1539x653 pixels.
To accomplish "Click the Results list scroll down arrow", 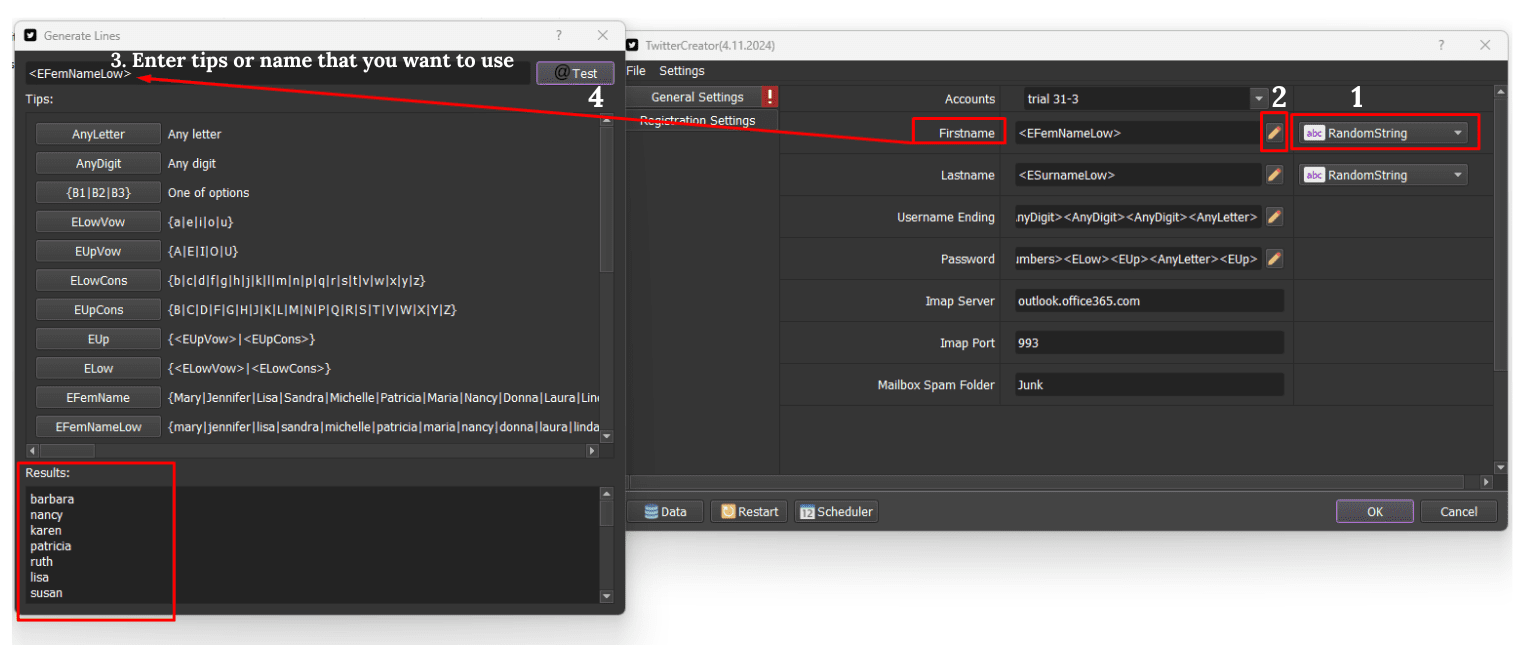I will [x=606, y=596].
